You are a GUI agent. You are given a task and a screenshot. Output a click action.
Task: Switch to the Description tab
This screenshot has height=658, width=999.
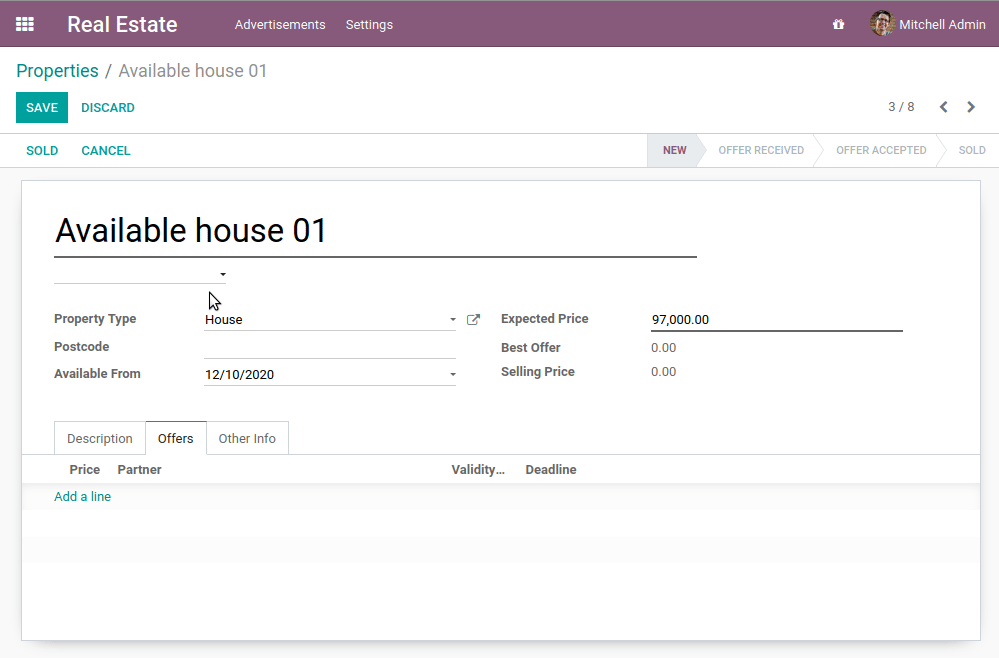click(99, 438)
